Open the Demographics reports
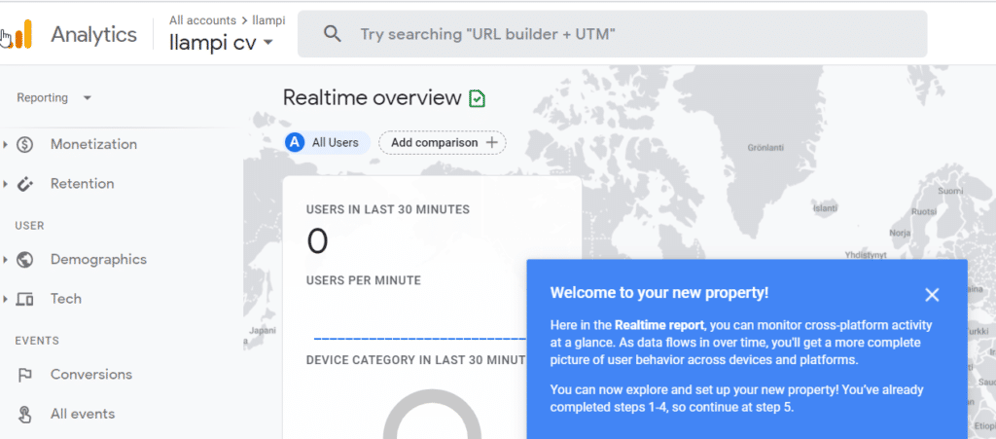Screen dimensions: 996x439 pos(98,260)
